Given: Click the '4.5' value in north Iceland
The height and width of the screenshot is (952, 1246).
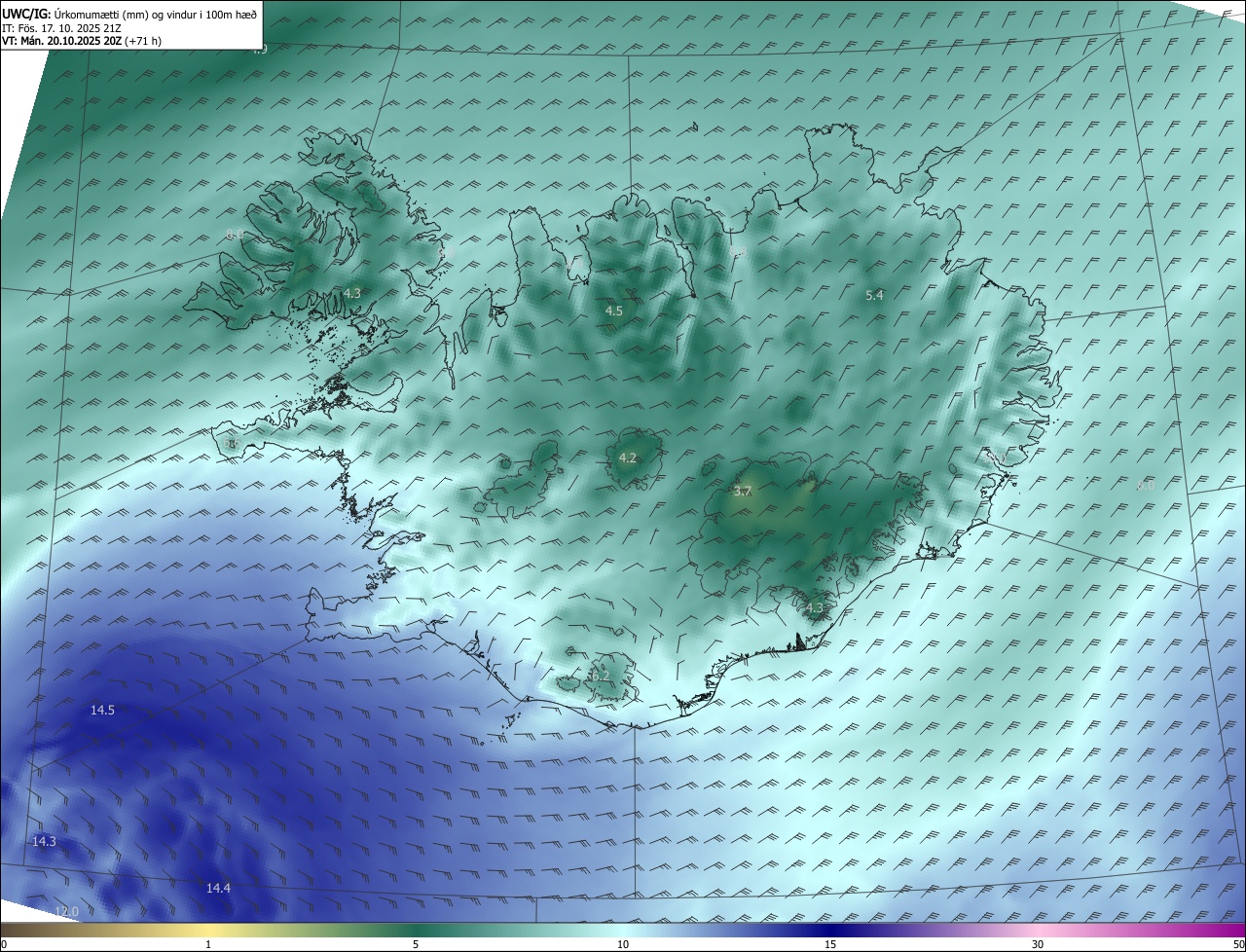Looking at the screenshot, I should 614,311.
